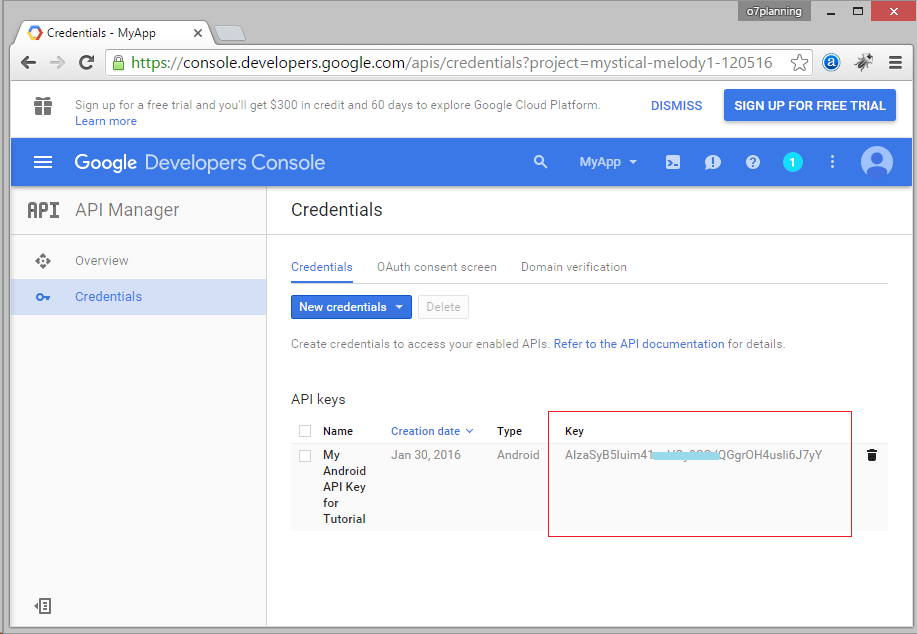Follow the Learn more link

coord(106,121)
